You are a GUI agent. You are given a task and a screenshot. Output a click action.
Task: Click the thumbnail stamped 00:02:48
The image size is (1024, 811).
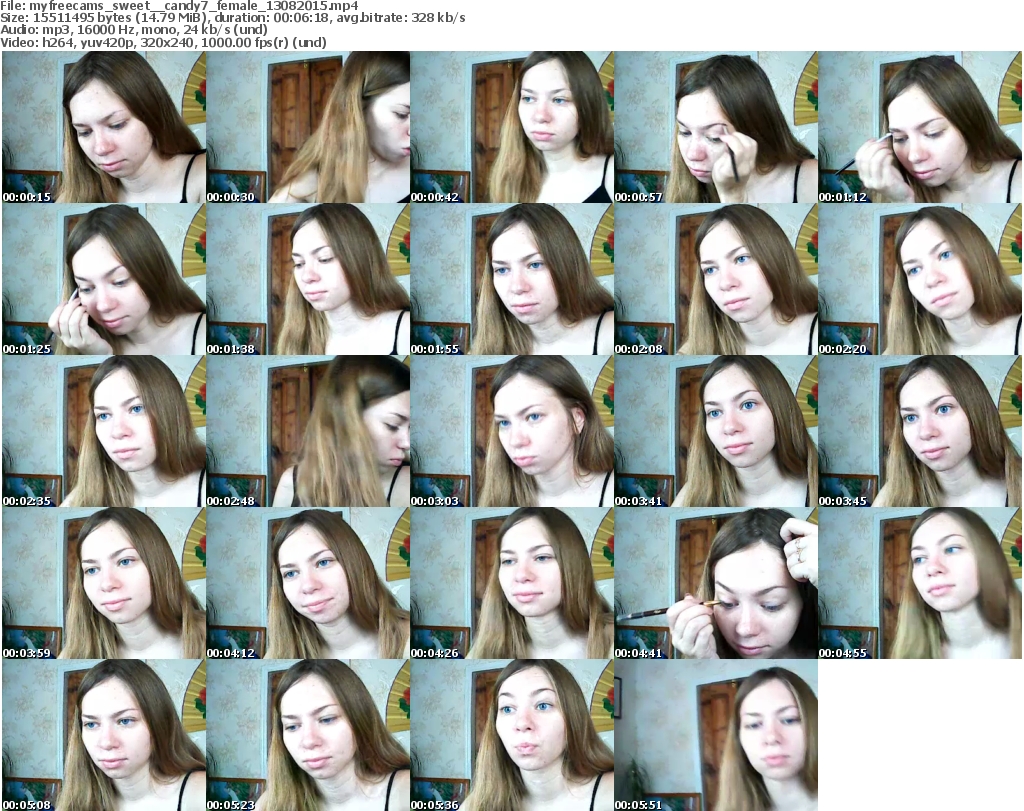[308, 431]
